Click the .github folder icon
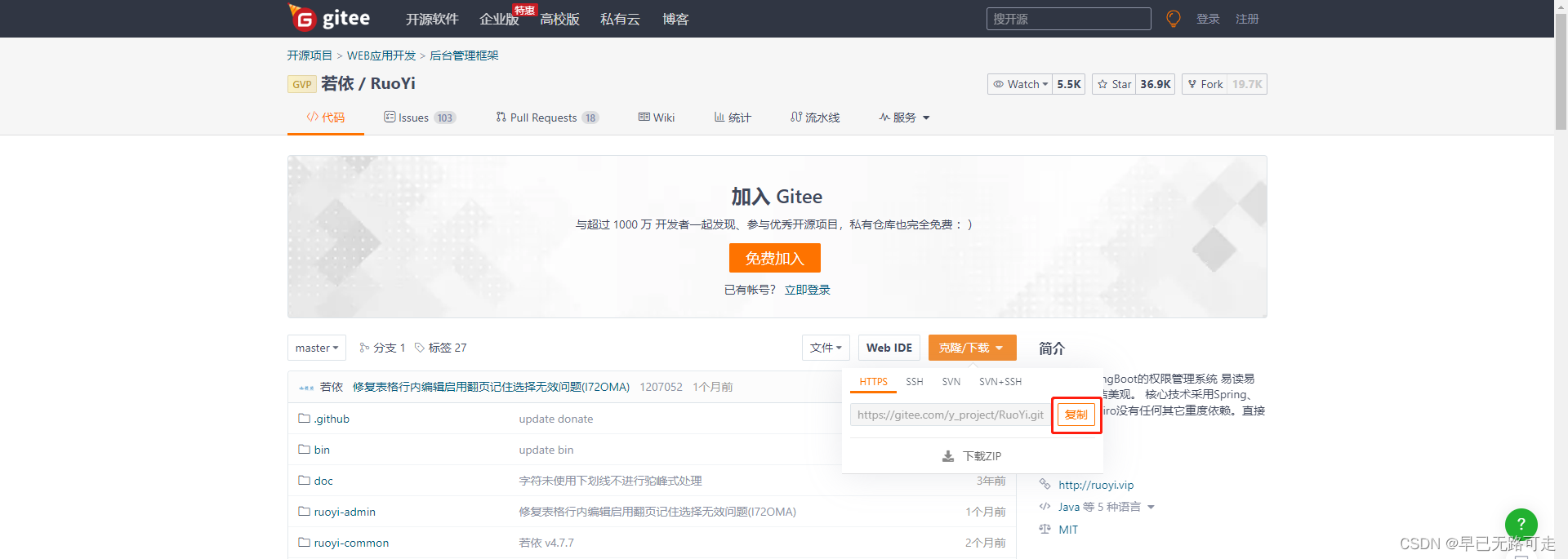The image size is (1568, 559). point(304,419)
